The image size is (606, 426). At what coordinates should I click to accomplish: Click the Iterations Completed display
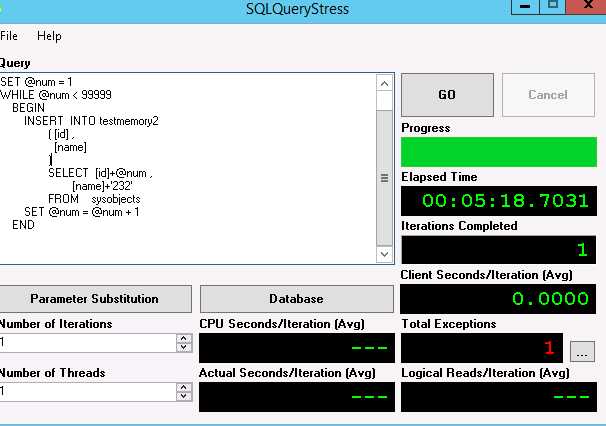499,250
